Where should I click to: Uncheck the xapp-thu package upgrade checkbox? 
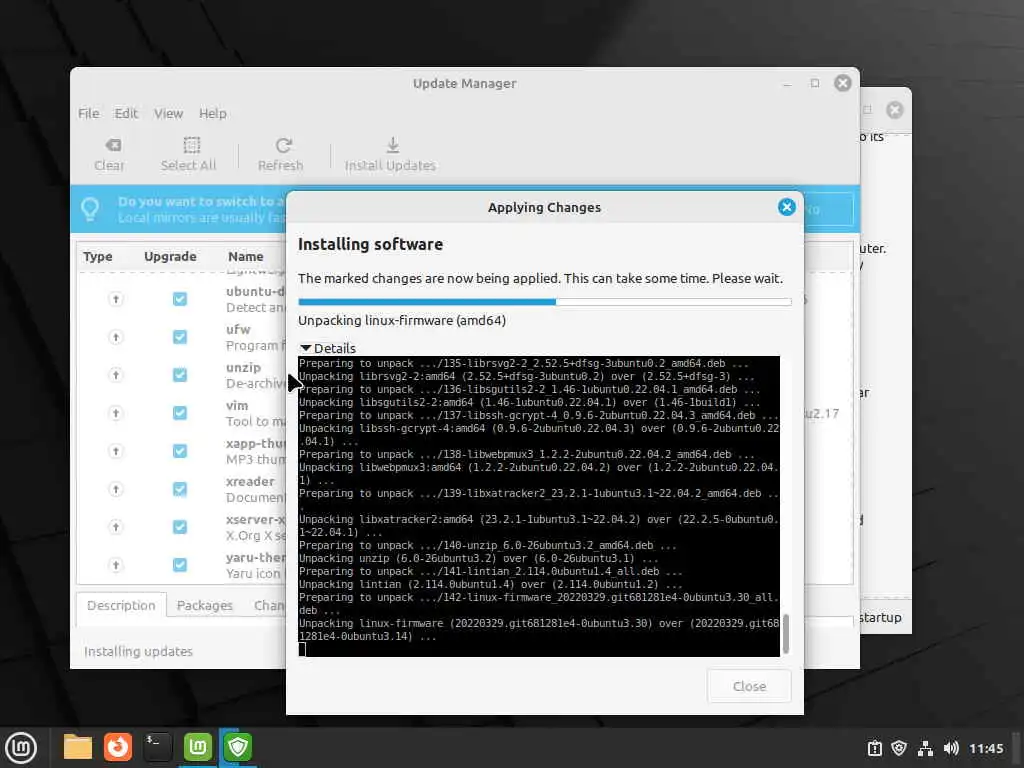click(180, 451)
